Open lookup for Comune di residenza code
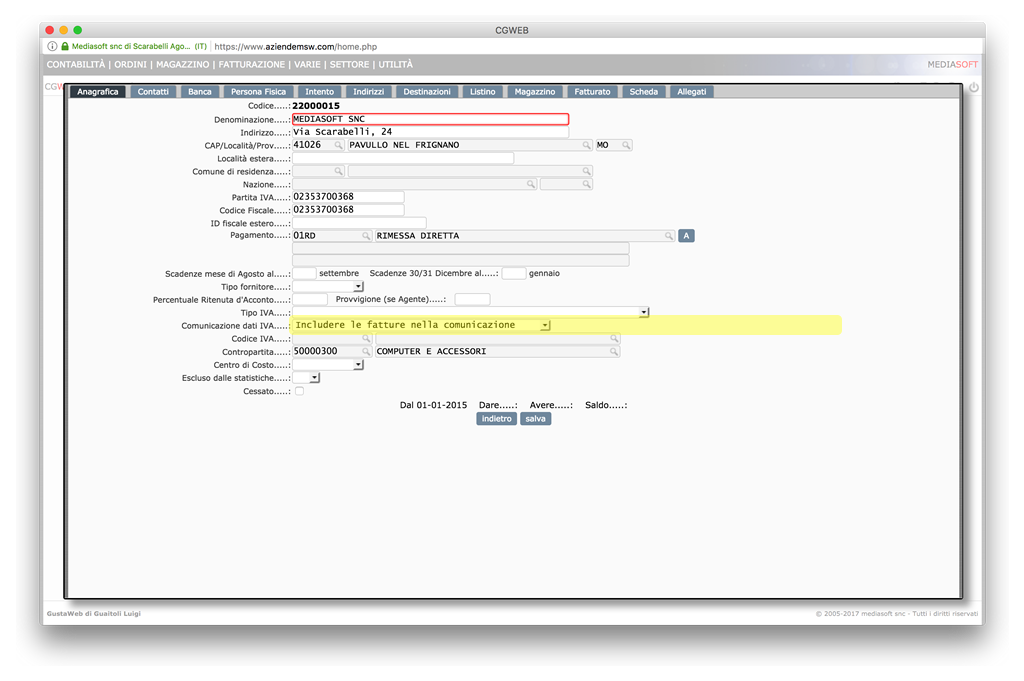Image resolution: width=1024 pixels, height=681 pixels. (338, 171)
